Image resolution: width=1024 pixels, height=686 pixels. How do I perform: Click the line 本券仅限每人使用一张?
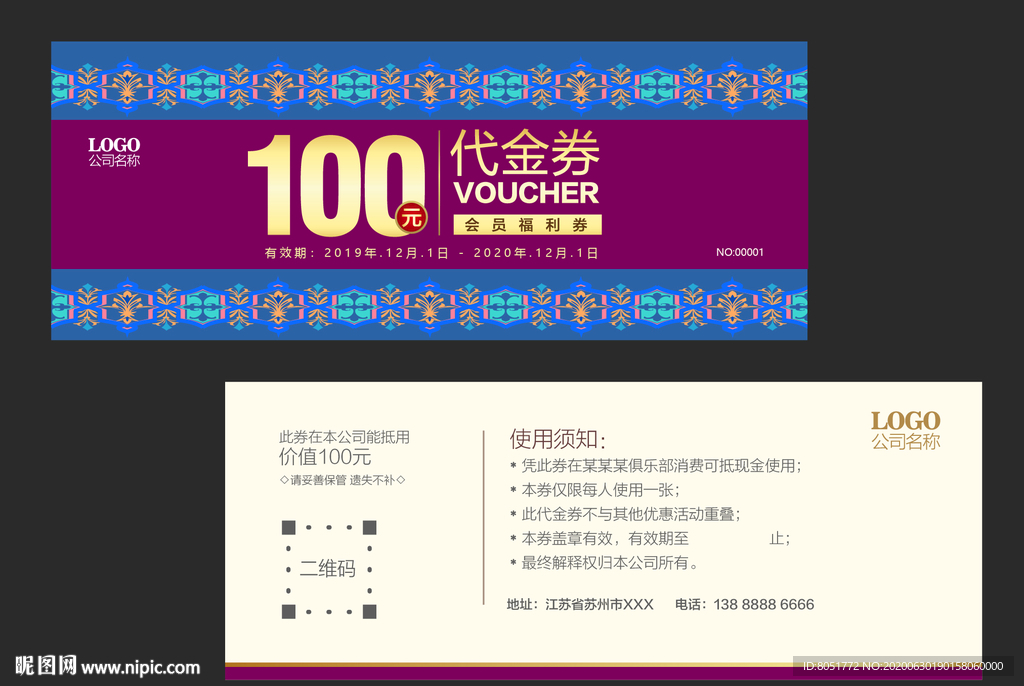pos(594,490)
